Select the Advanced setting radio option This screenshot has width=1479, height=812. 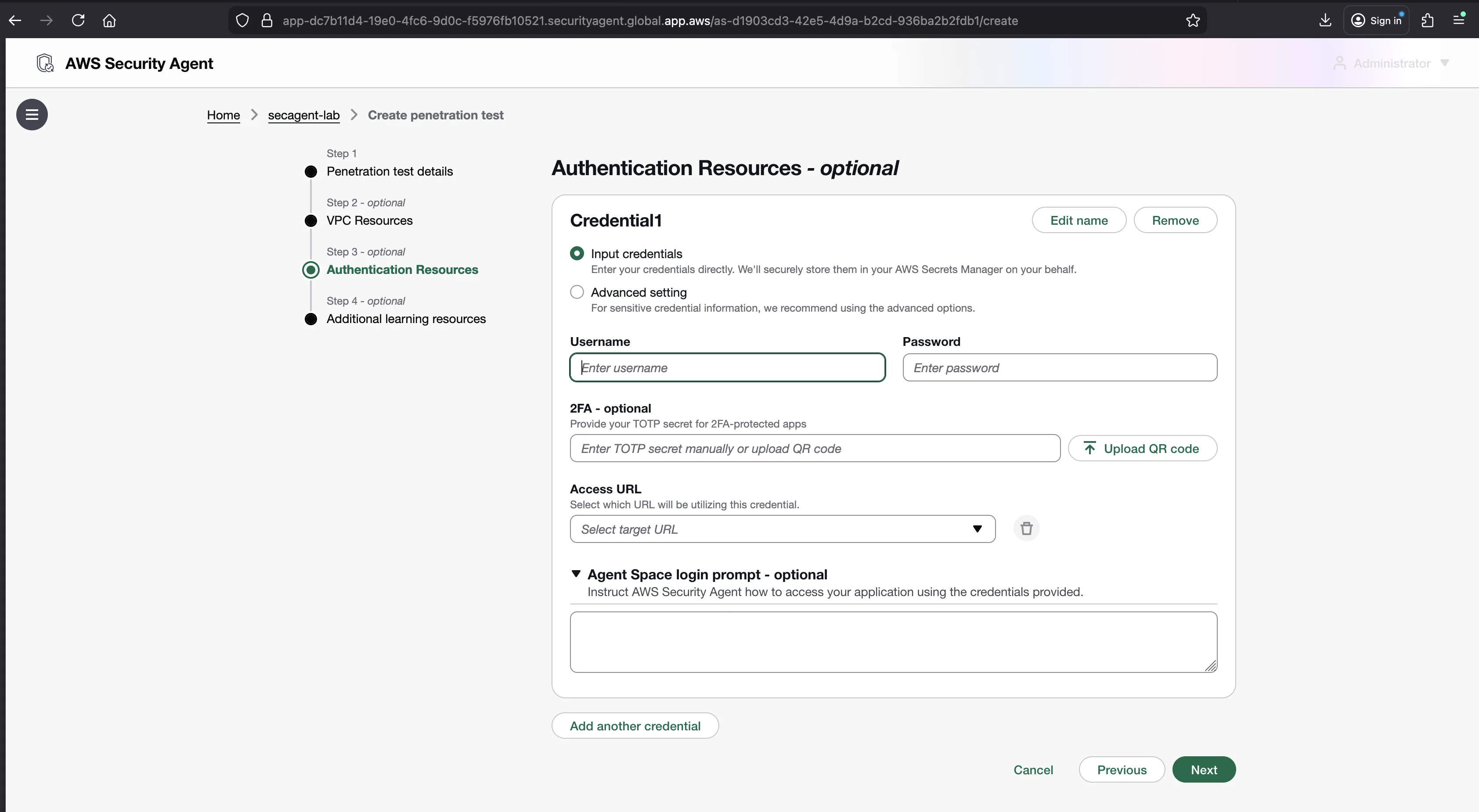tap(577, 292)
